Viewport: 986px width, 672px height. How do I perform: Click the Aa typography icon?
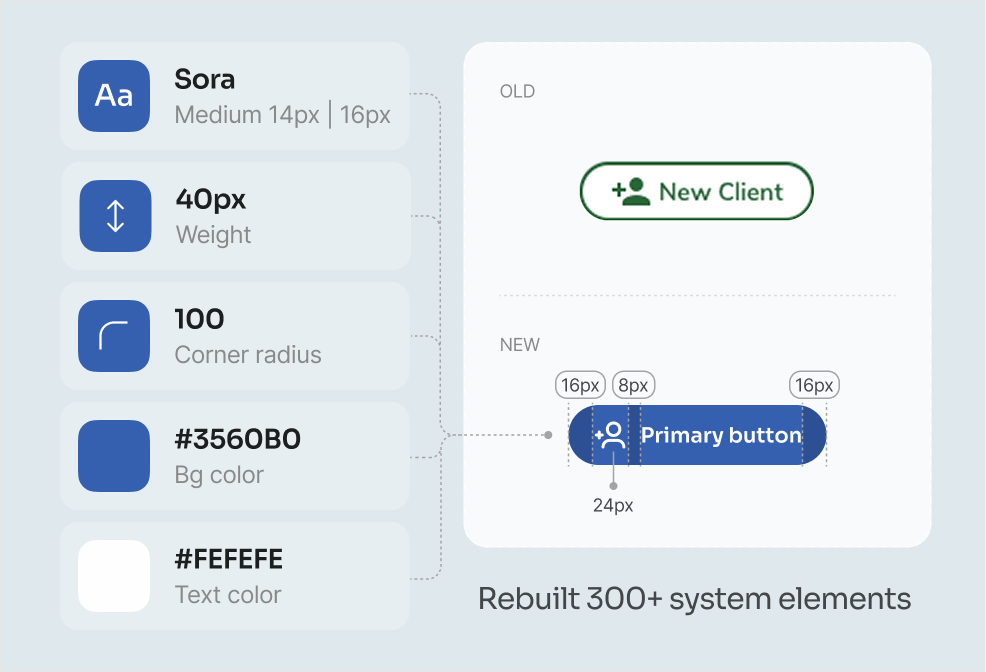(114, 96)
